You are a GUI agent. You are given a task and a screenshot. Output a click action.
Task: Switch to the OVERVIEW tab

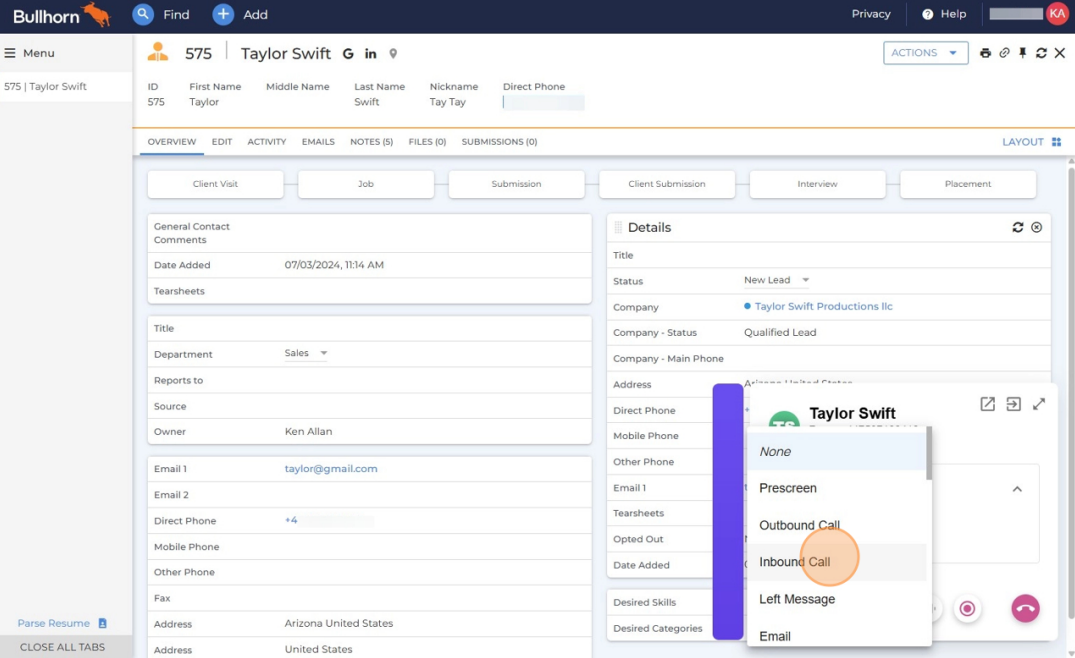pyautogui.click(x=171, y=142)
